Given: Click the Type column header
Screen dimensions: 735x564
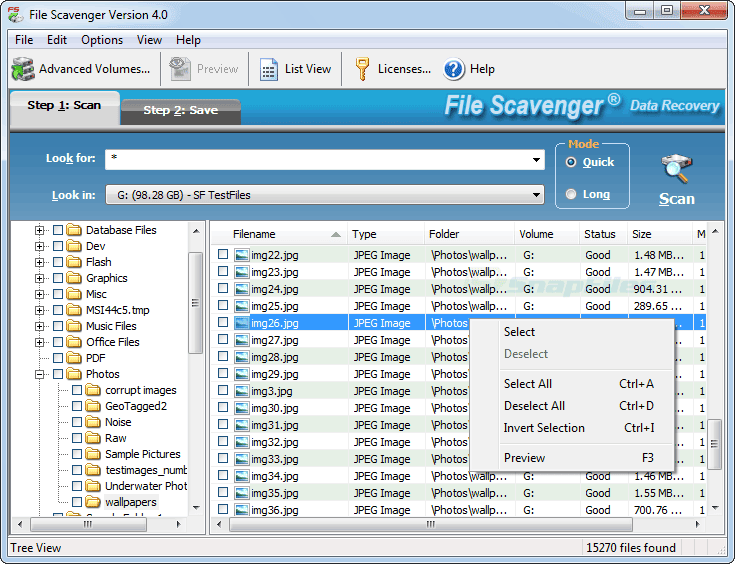Looking at the screenshot, I should click(385, 234).
